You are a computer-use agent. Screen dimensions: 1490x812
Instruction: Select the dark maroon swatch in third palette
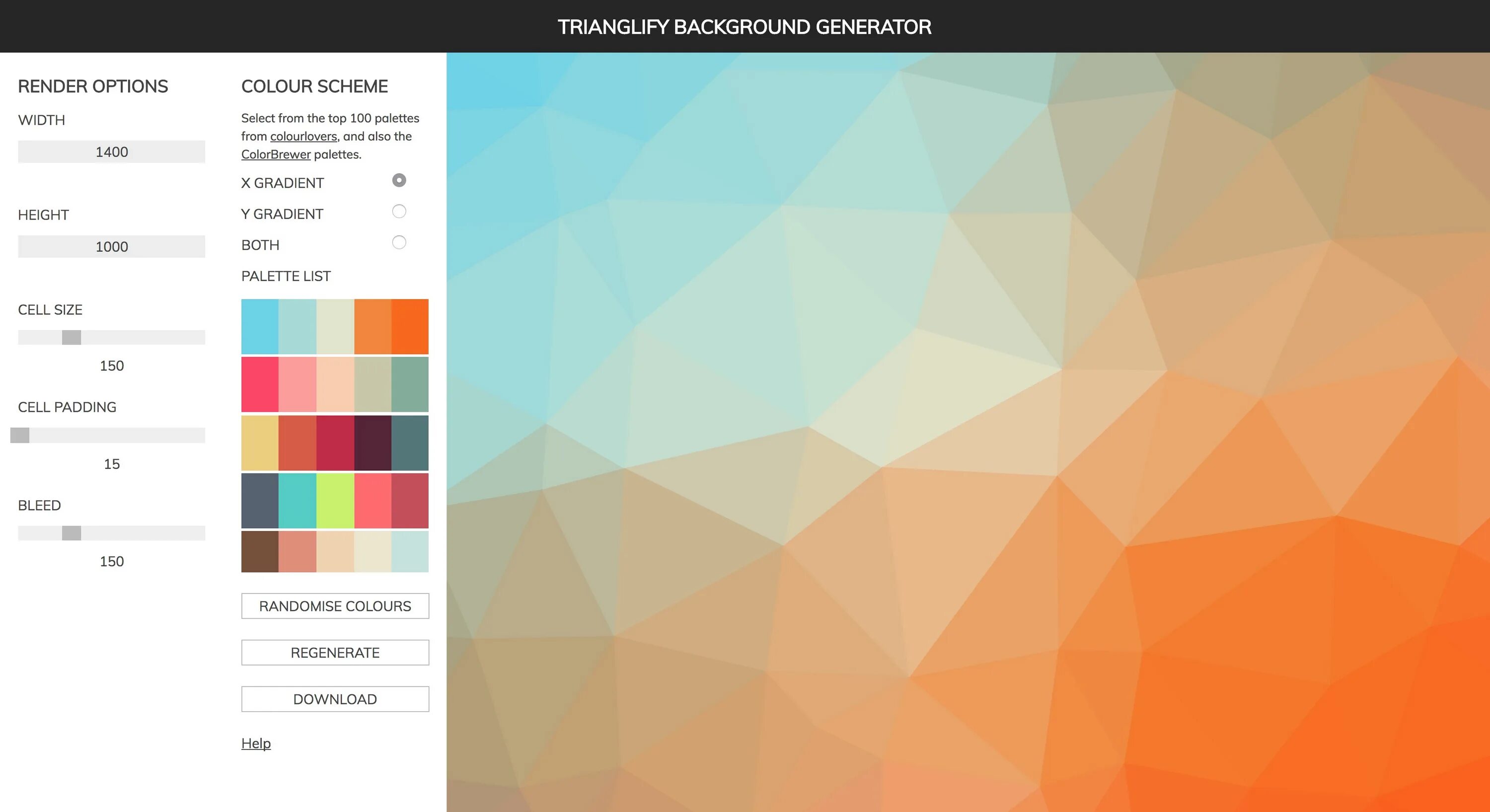point(372,443)
